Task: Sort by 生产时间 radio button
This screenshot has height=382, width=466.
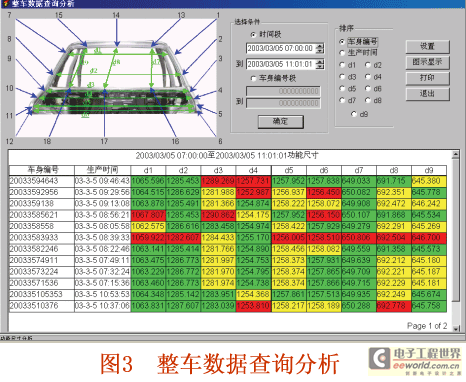Action: [342, 53]
